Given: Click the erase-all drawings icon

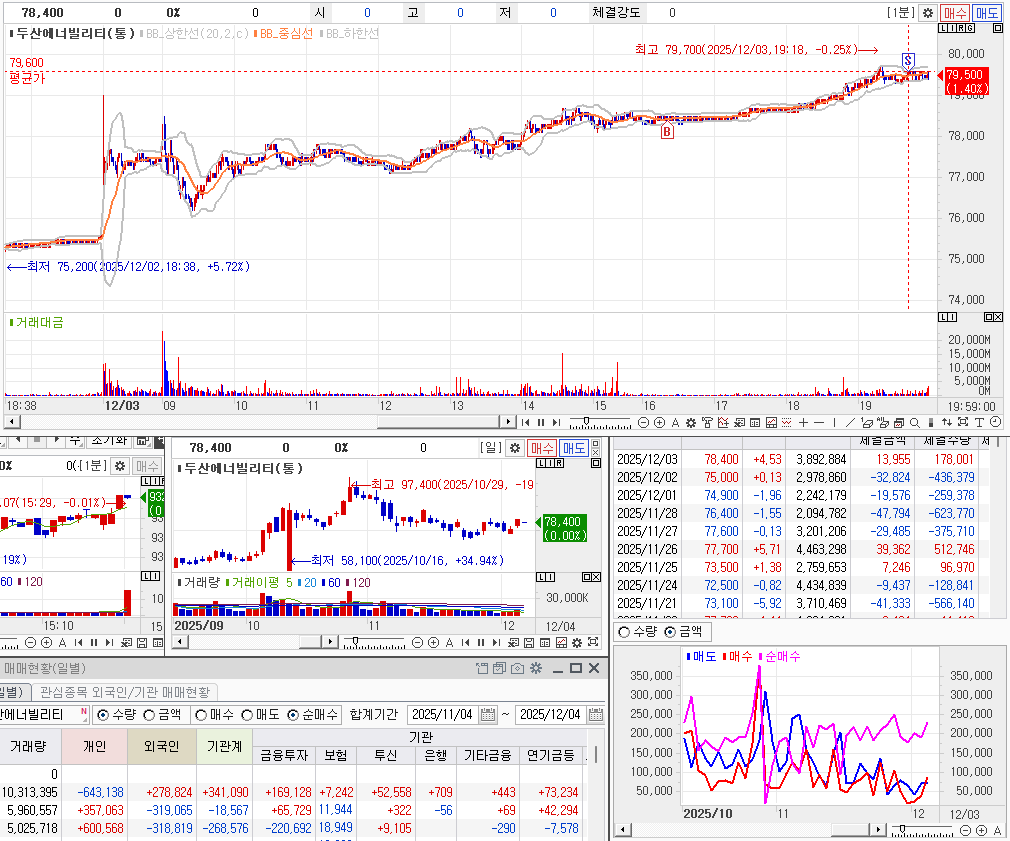Looking at the screenshot, I should point(882,422).
